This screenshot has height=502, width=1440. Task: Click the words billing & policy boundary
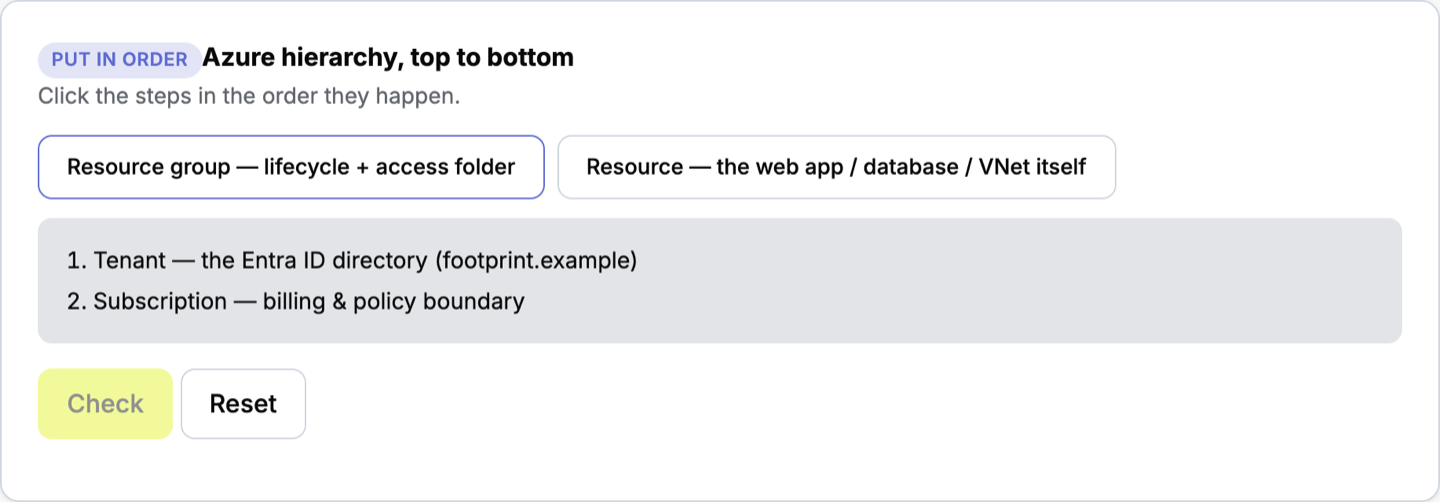click(394, 301)
